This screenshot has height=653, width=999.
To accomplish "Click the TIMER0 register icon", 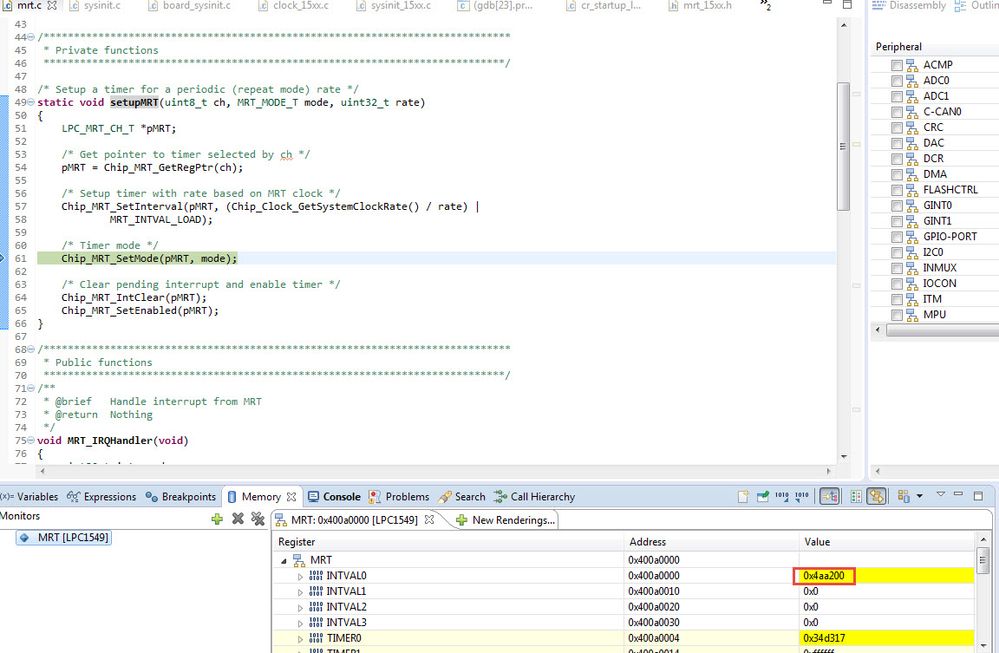I will tap(316, 638).
